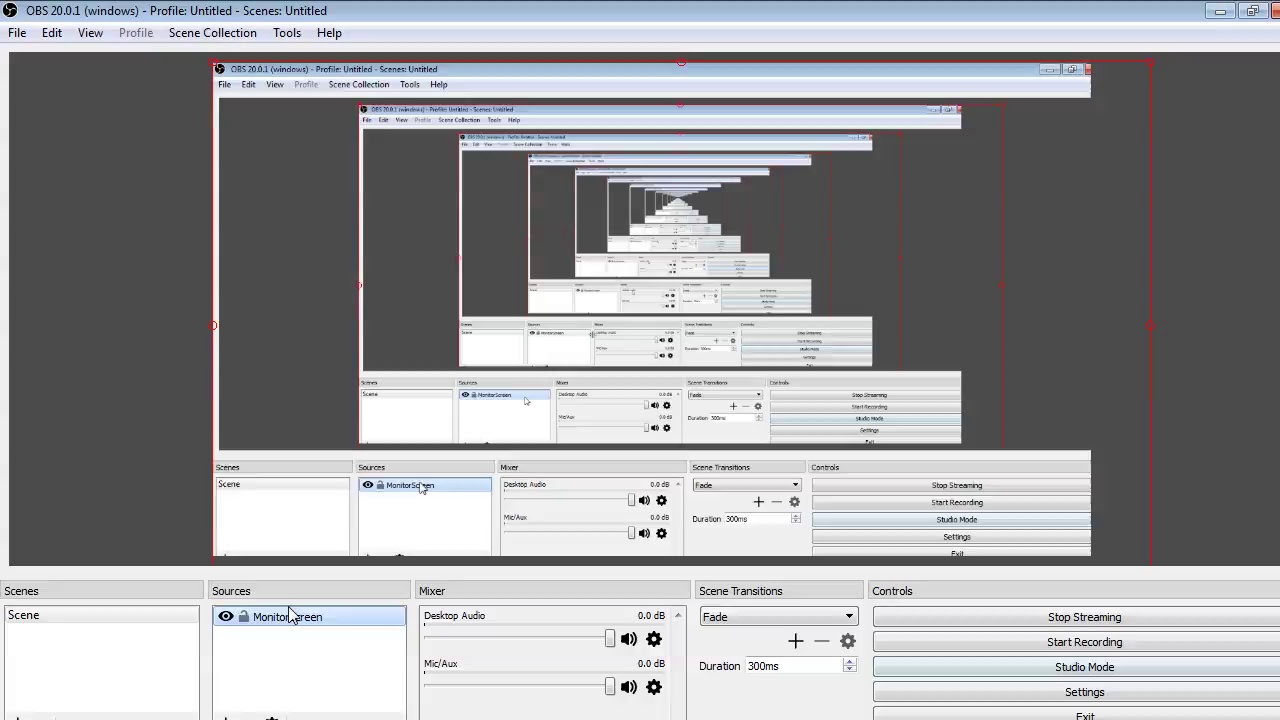The height and width of the screenshot is (720, 1280).
Task: Click the right-edge red handle of source
Action: [1151, 325]
